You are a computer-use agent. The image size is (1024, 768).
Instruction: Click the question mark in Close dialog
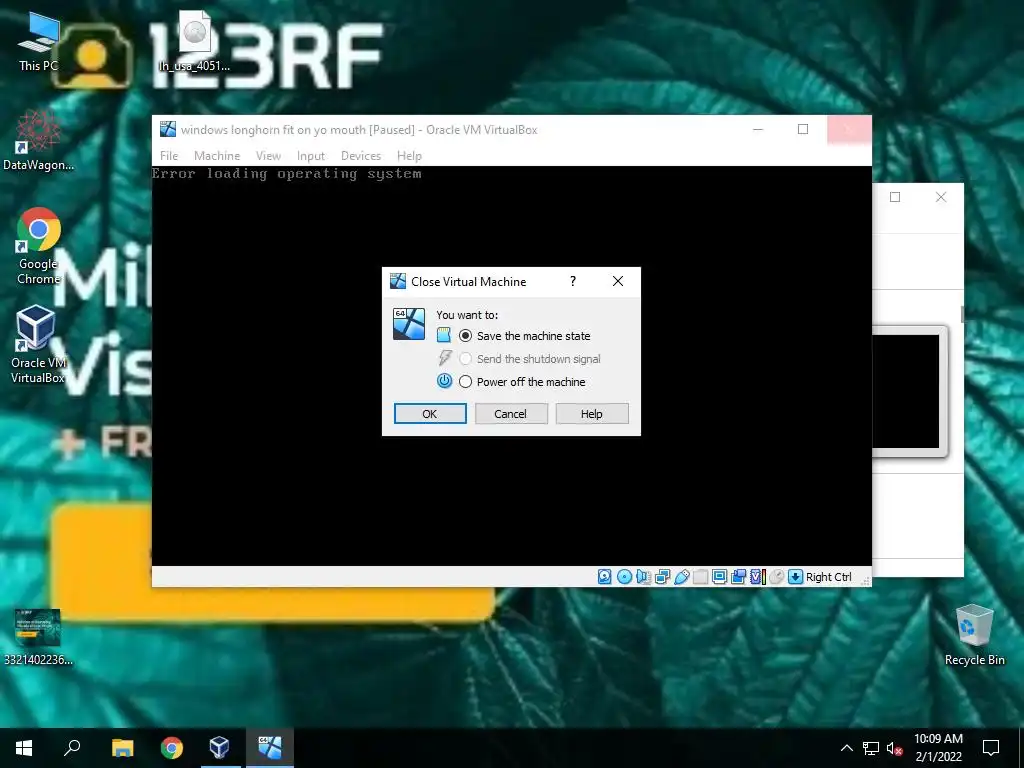click(573, 281)
